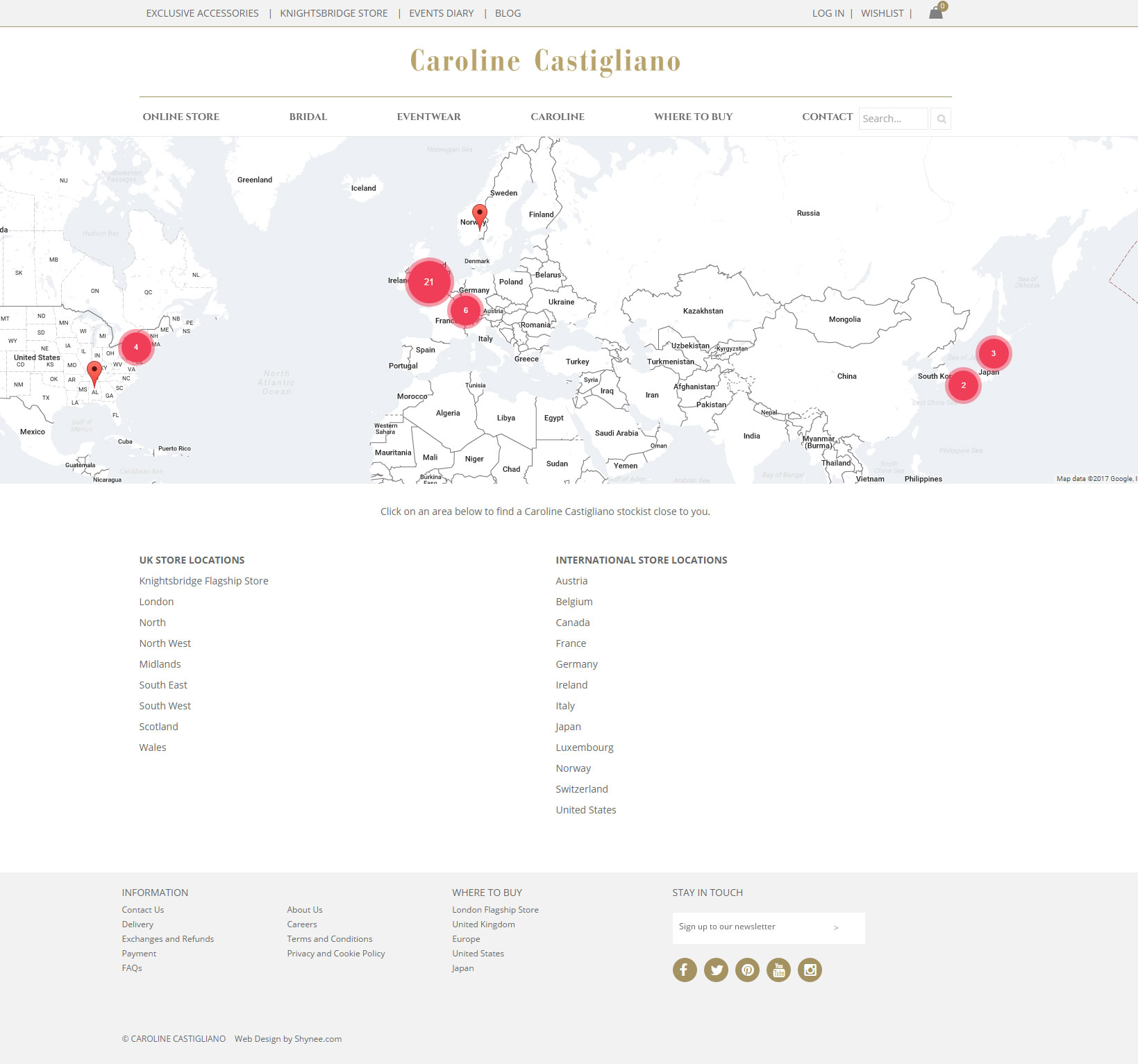Screen dimensions: 1138x1064
Task: Select Italy international location
Action: 565,706
